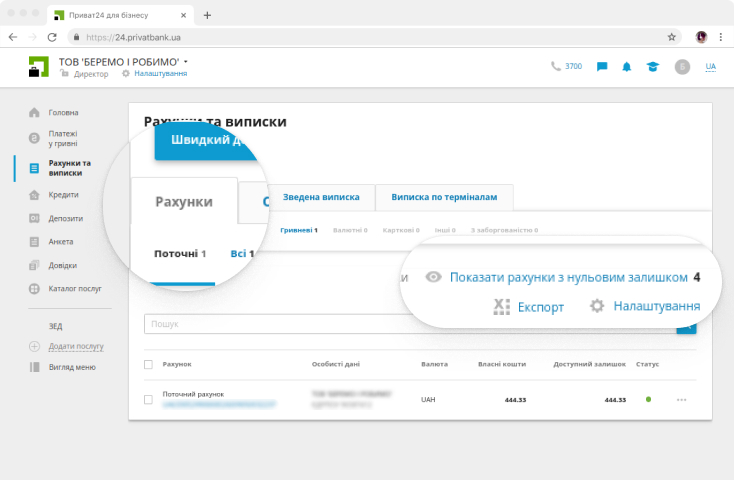Image resolution: width=734 pixels, height=480 pixels.
Task: Open the row actions three-dot menu
Action: 682,400
